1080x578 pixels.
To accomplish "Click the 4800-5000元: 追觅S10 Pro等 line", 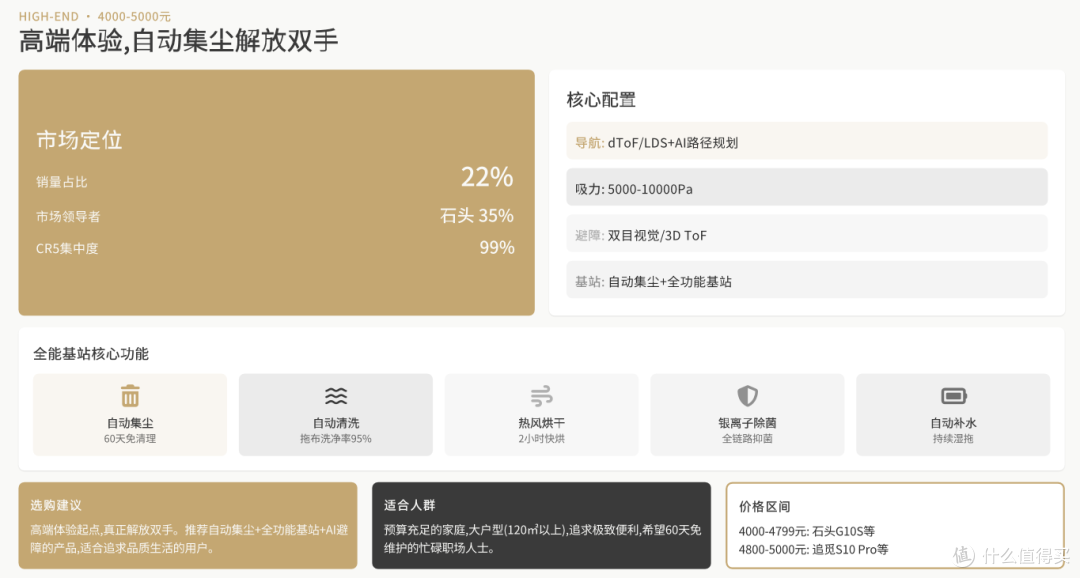I will [x=813, y=550].
